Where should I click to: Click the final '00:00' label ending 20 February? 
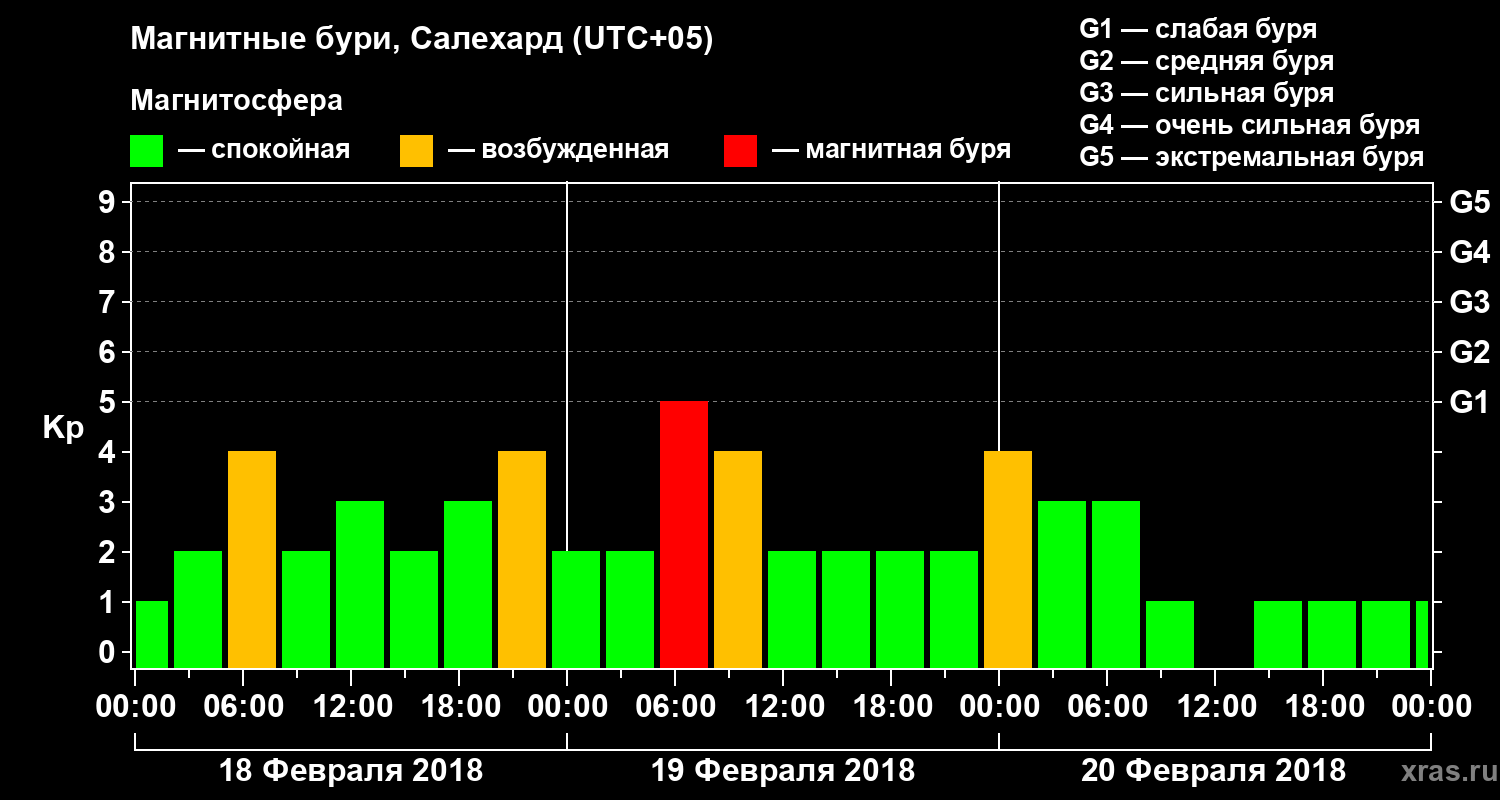pos(1431,707)
